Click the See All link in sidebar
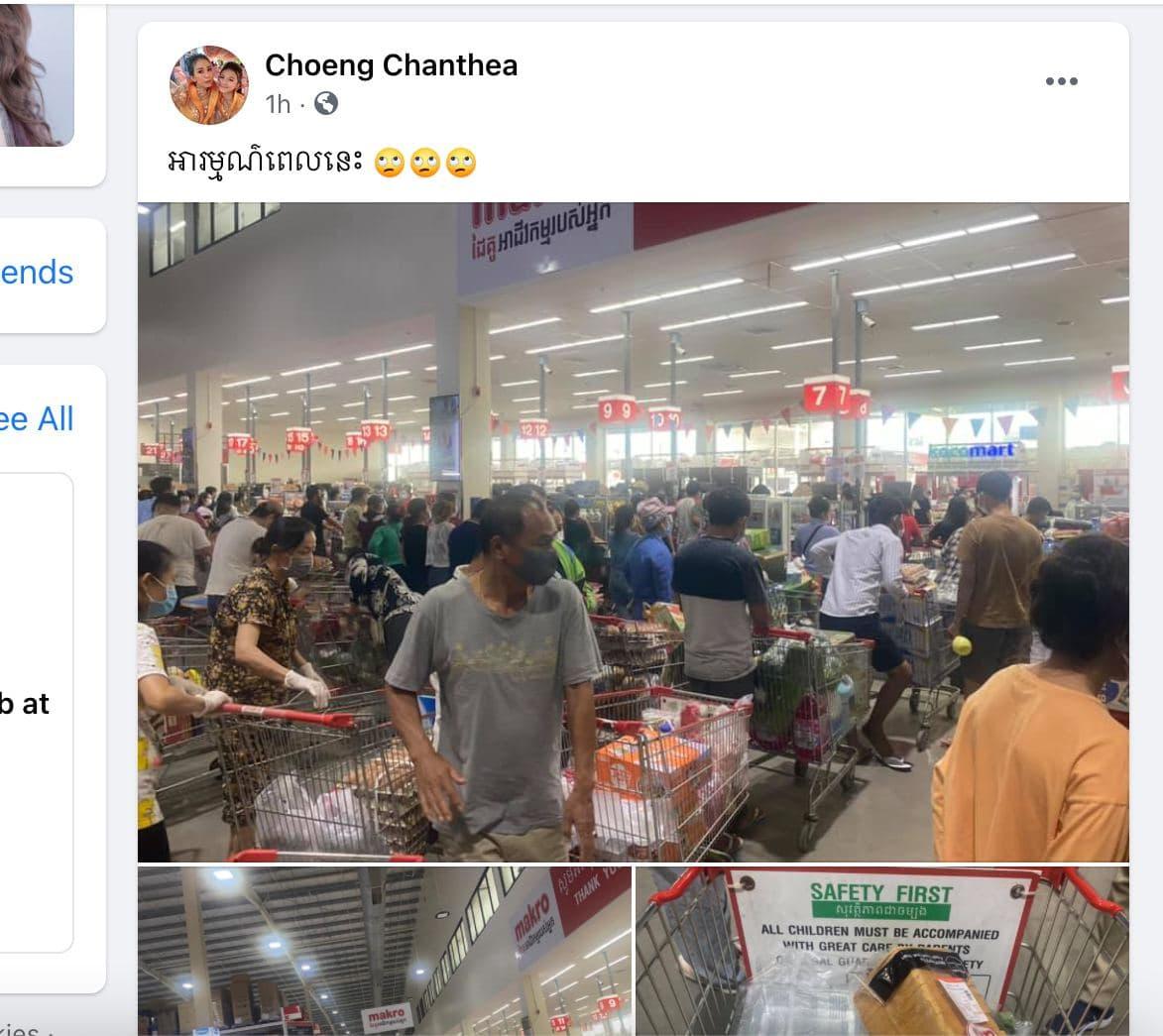The width and height of the screenshot is (1163, 1036). [x=37, y=419]
